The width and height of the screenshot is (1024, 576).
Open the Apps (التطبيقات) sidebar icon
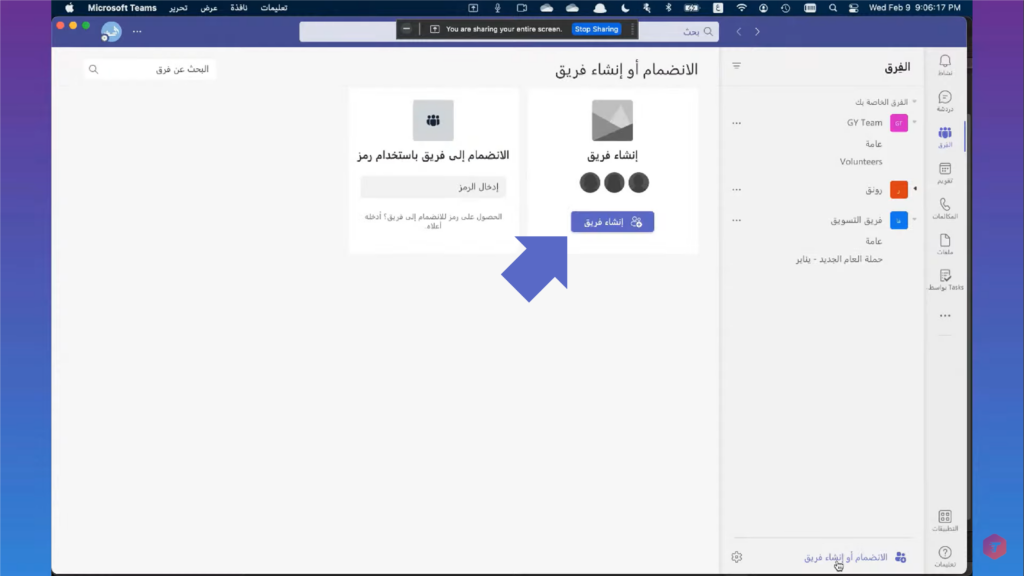(945, 520)
